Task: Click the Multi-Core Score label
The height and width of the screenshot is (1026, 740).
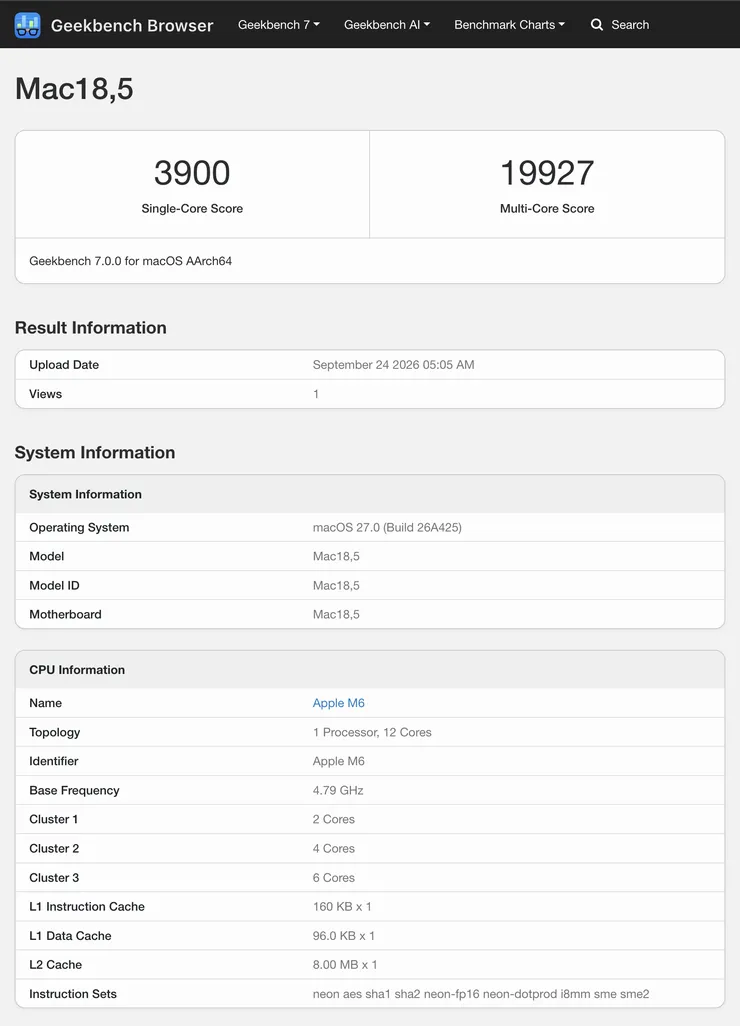Action: [547, 208]
